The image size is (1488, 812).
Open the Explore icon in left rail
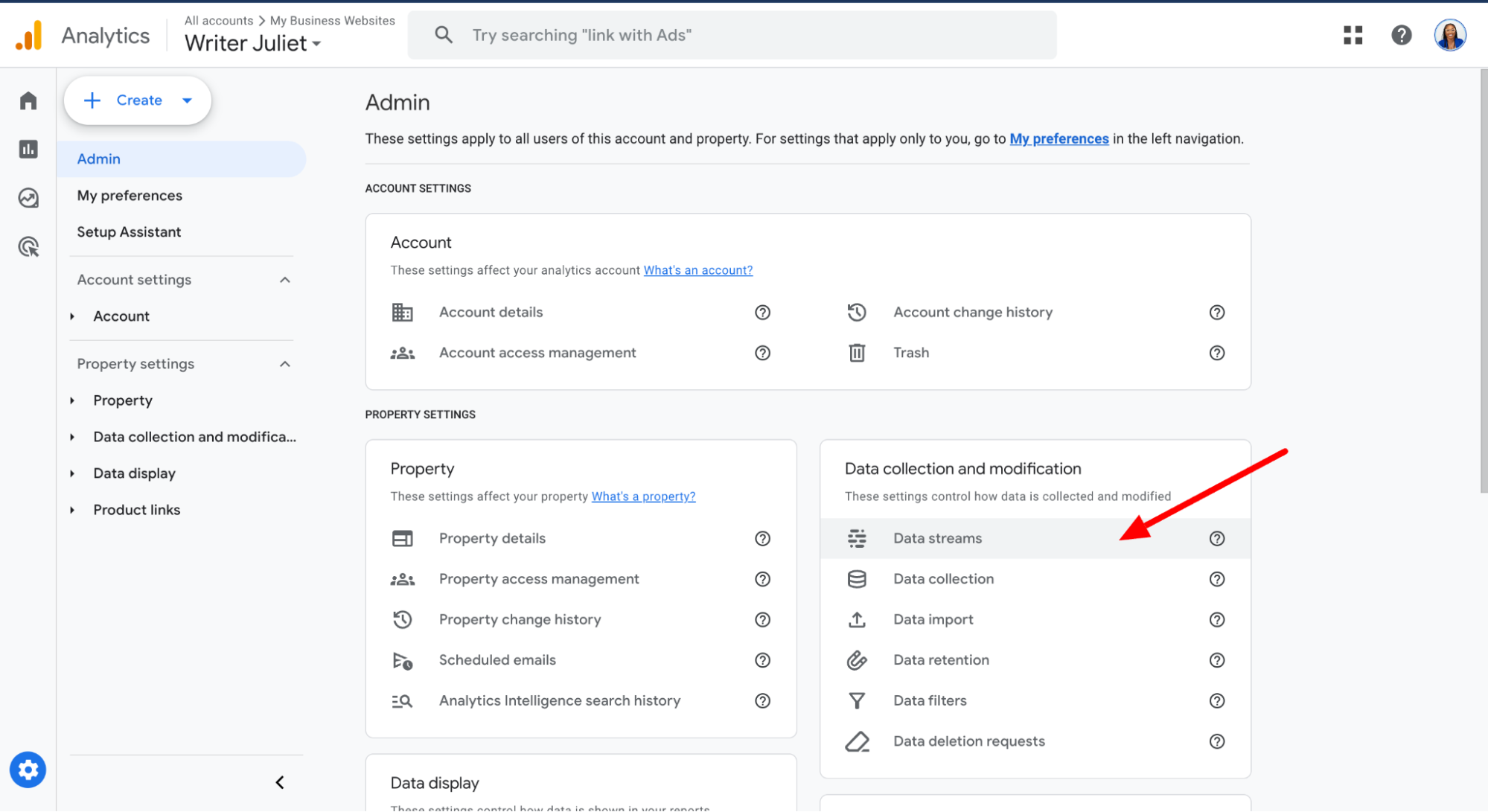(28, 198)
